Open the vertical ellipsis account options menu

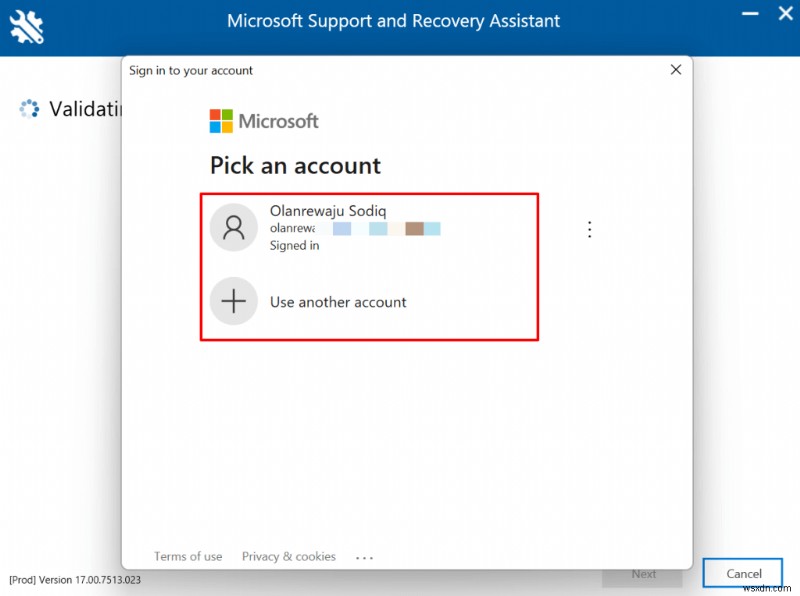589,229
